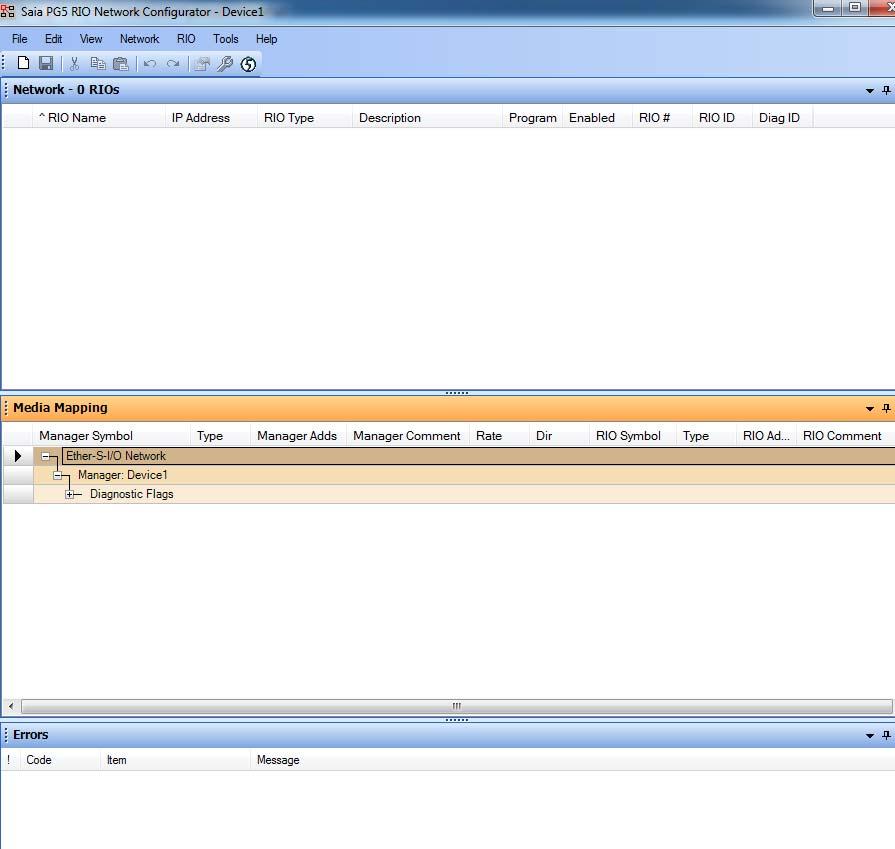895x849 pixels.
Task: Click the circular globe icon in toolbar
Action: pos(248,64)
